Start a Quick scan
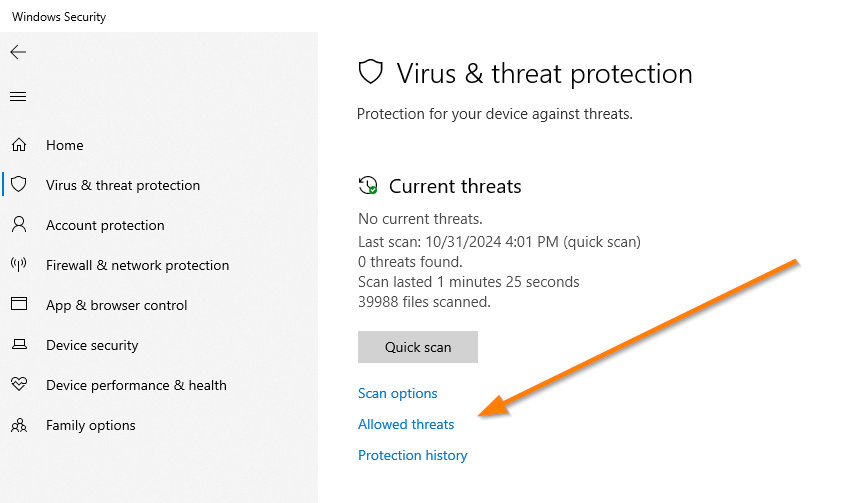Screen dimensions: 855x503 click(418, 347)
